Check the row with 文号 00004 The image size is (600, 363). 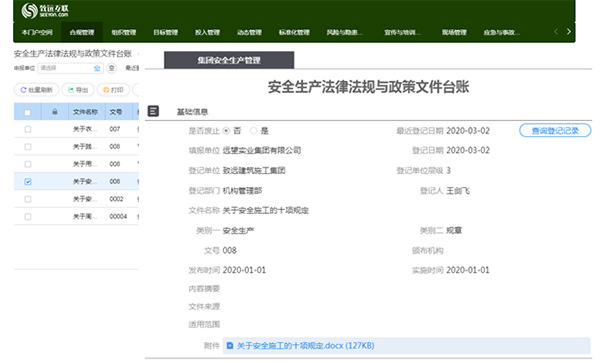point(28,216)
